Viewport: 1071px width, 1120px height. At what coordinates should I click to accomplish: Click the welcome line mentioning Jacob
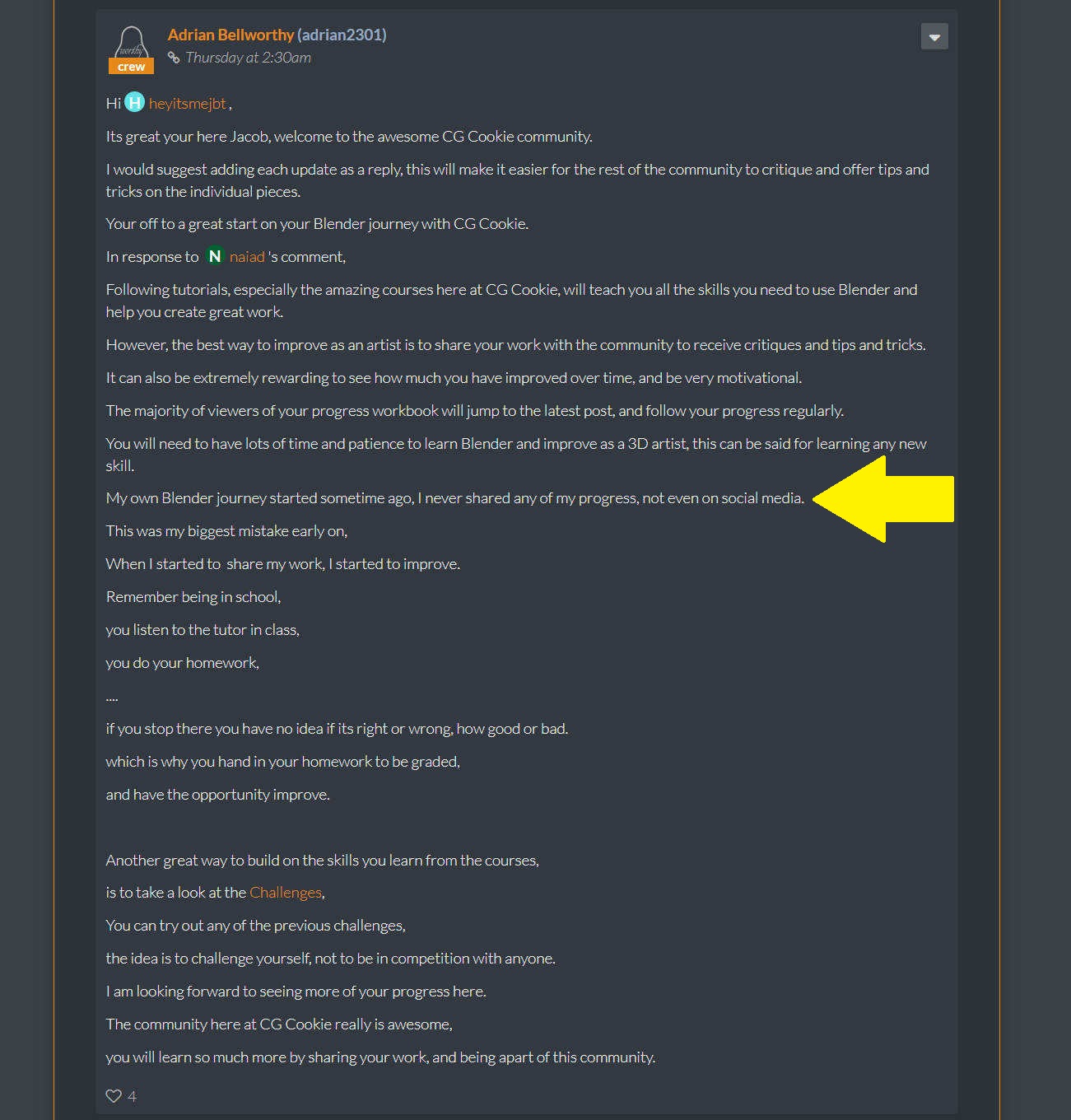point(349,137)
